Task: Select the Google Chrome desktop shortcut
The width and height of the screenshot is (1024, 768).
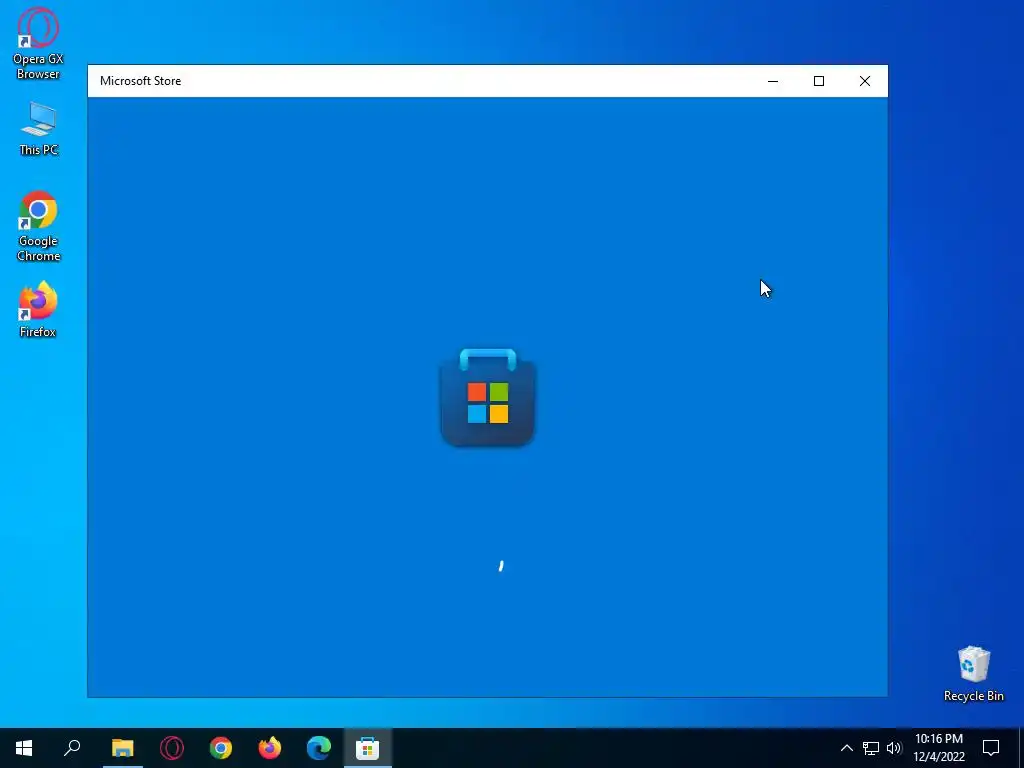Action: 38,226
